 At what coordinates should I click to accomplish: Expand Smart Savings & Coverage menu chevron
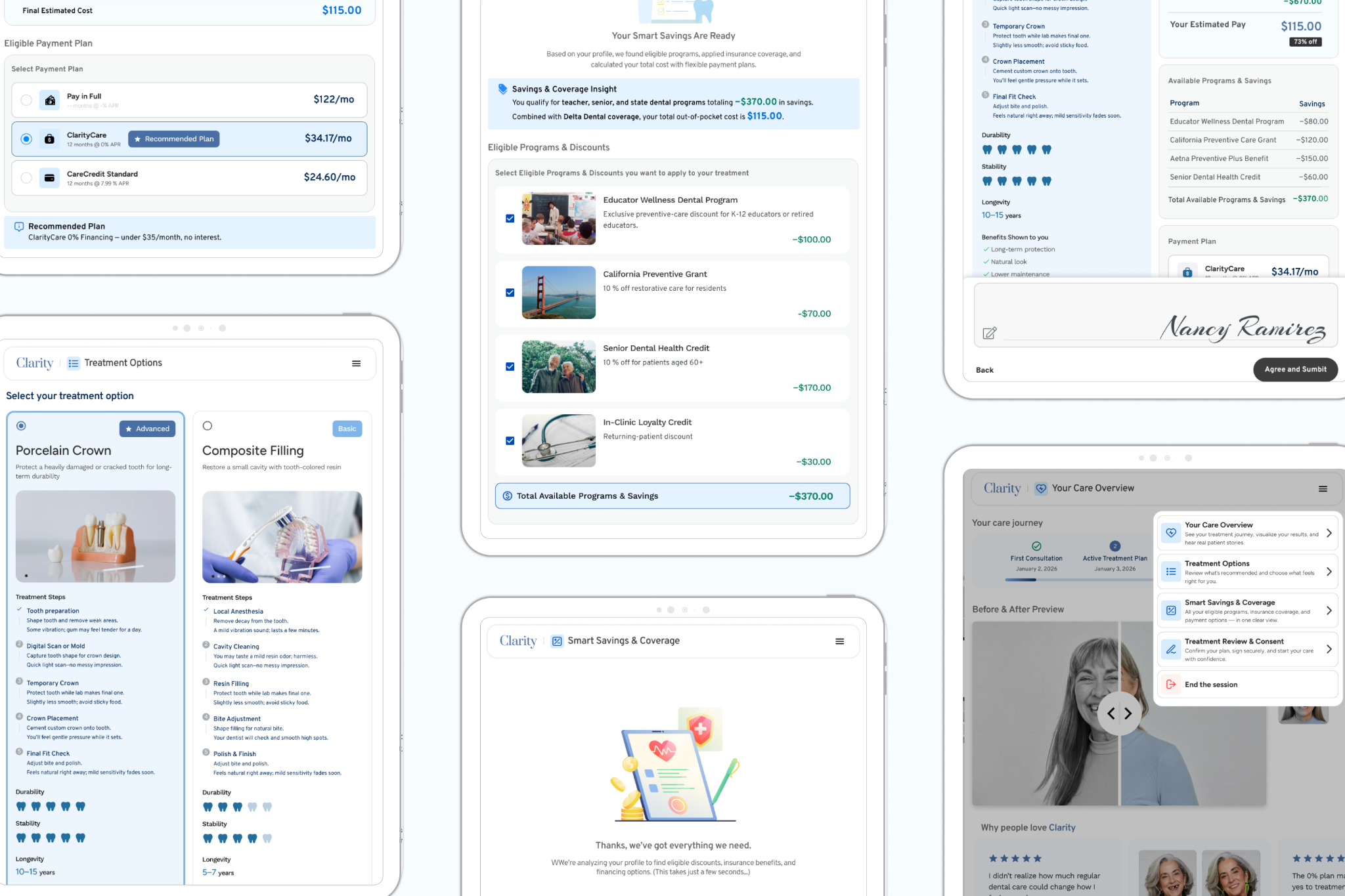point(1329,610)
